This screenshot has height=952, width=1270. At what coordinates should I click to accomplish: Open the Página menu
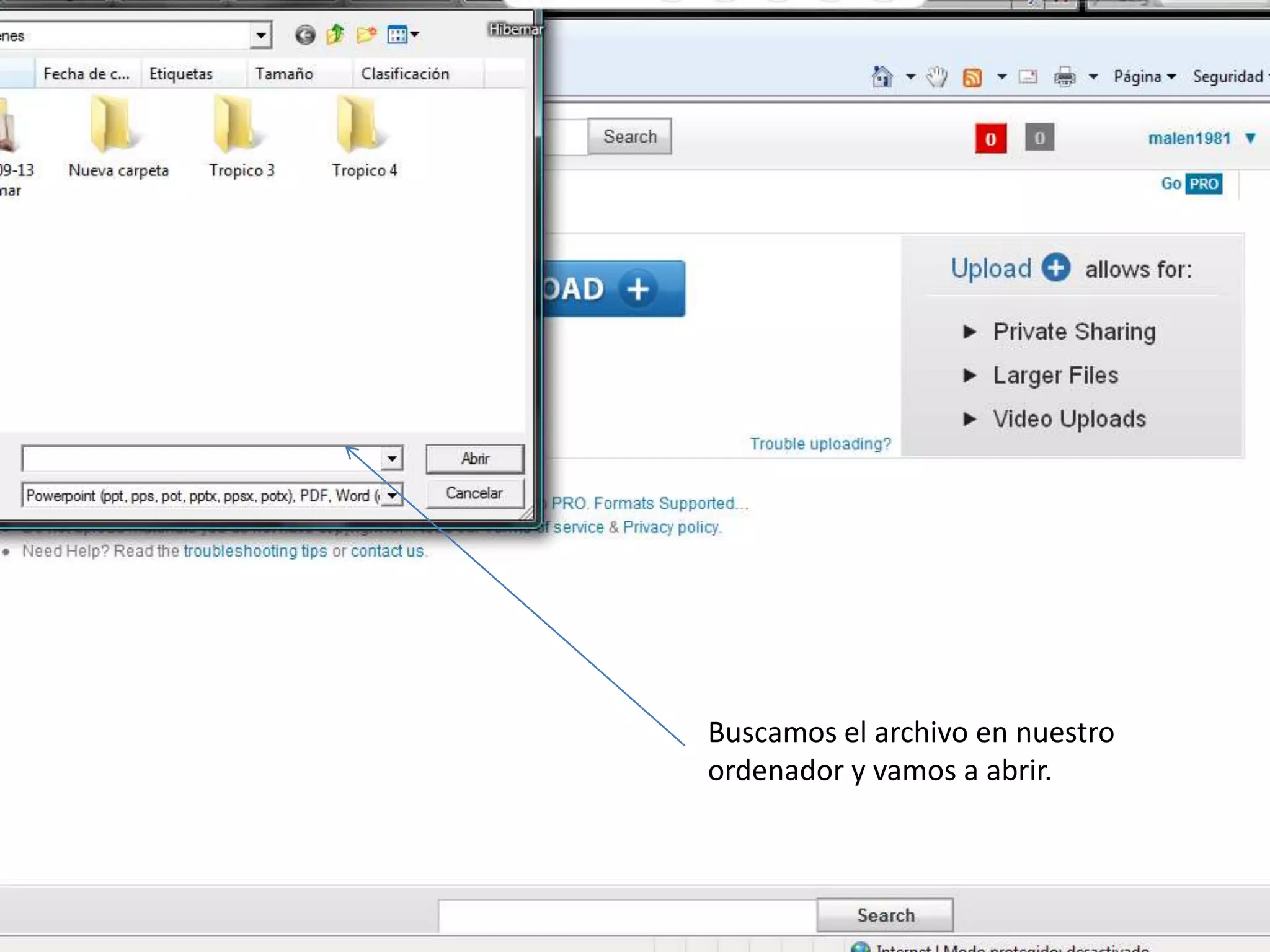point(1144,77)
